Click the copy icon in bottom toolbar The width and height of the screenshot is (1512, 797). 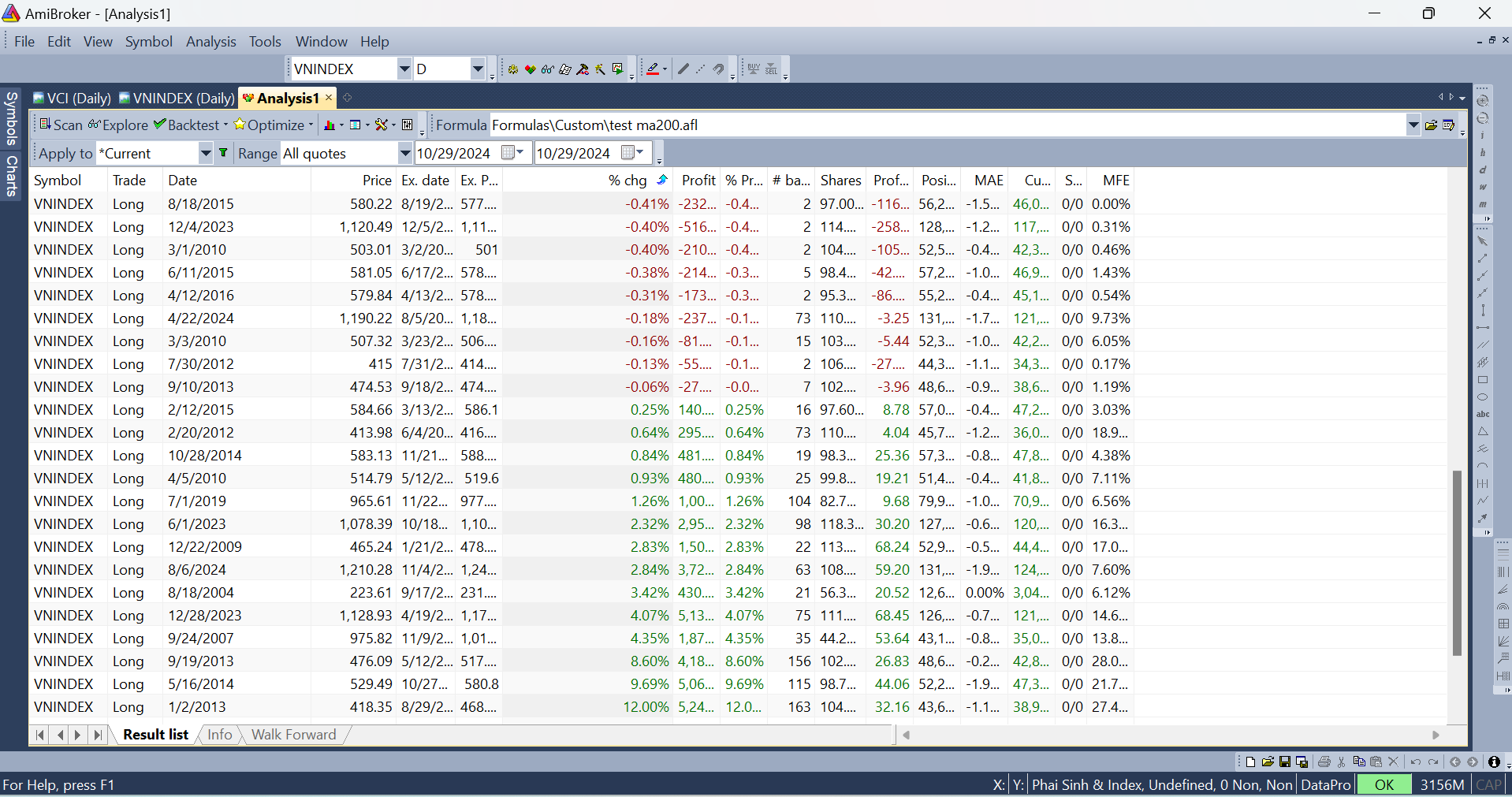(1359, 762)
